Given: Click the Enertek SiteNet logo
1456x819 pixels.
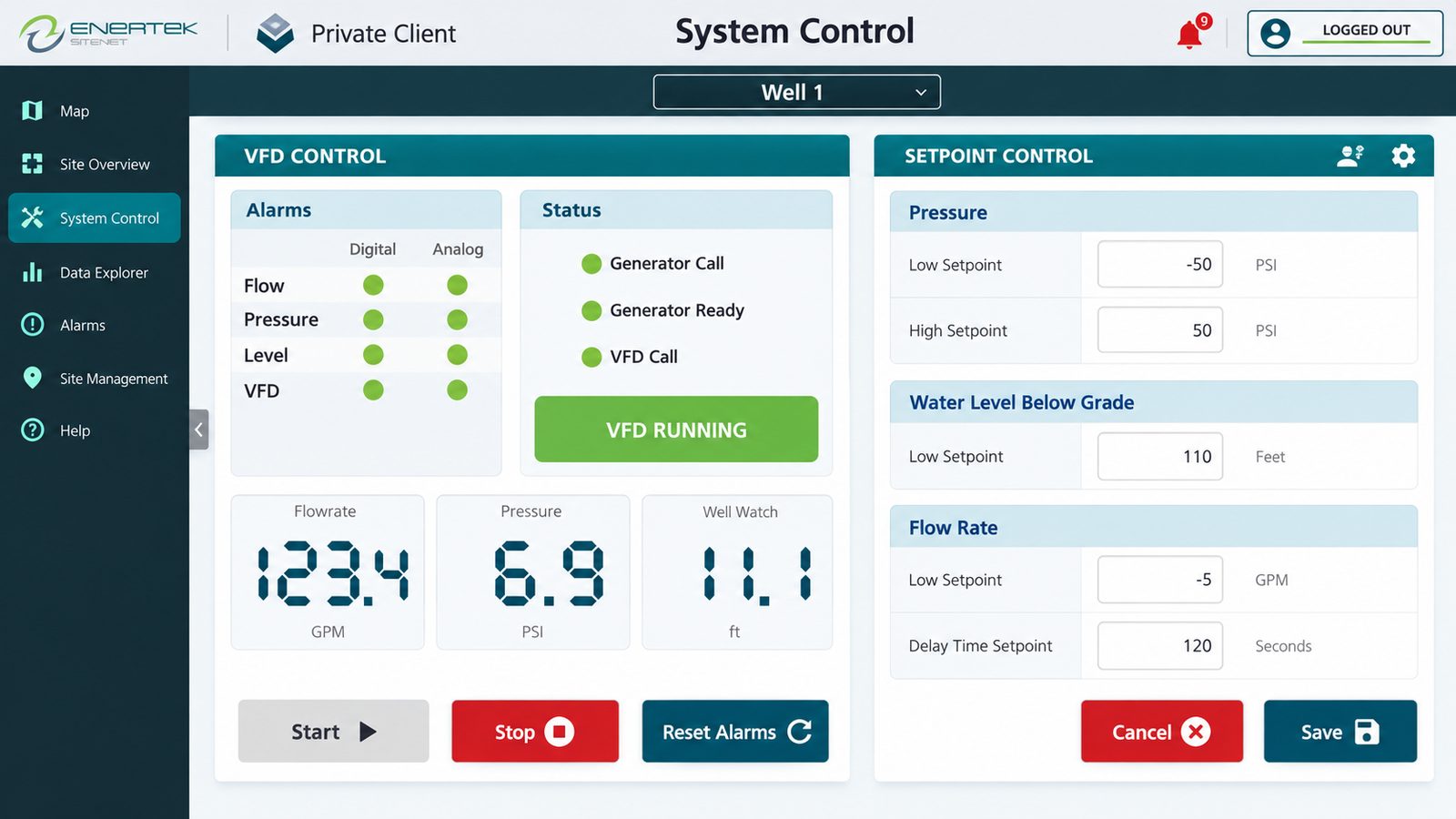Looking at the screenshot, I should [108, 33].
